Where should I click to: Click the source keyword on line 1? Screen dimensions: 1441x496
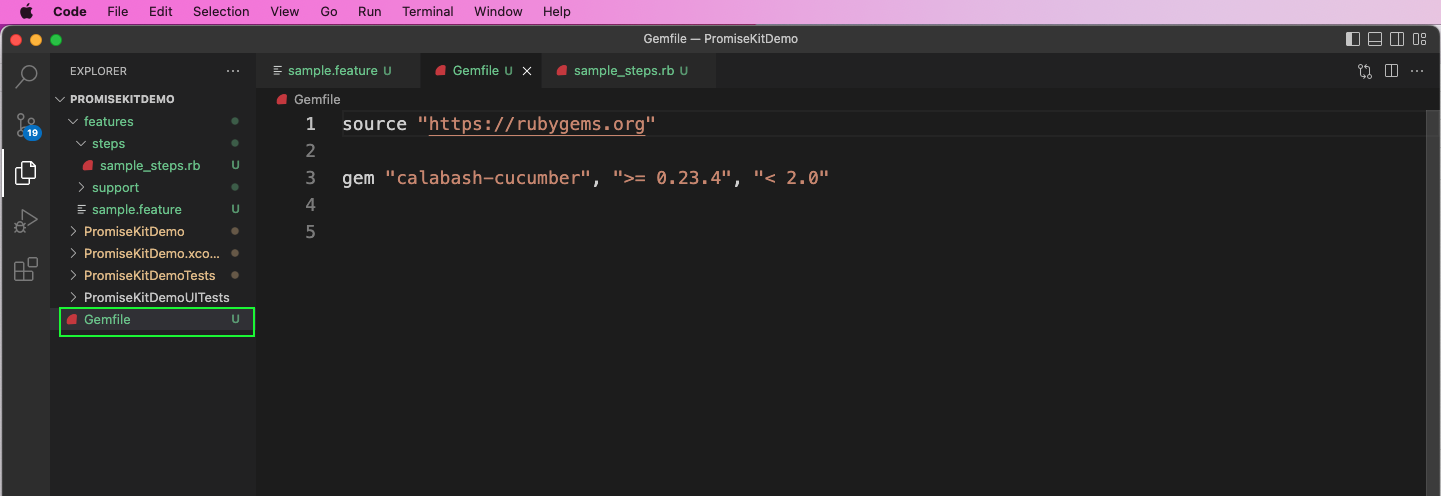[374, 124]
